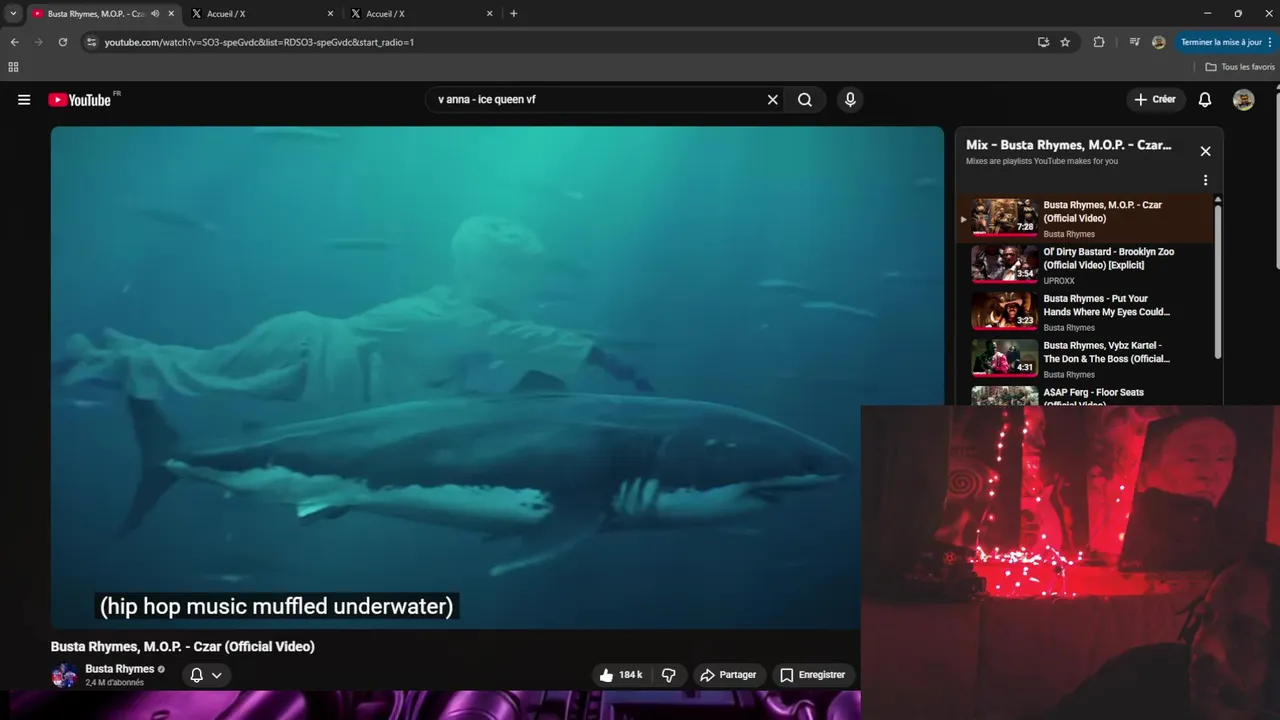Open the YouTube notifications bell
1280x720 pixels.
(1205, 100)
